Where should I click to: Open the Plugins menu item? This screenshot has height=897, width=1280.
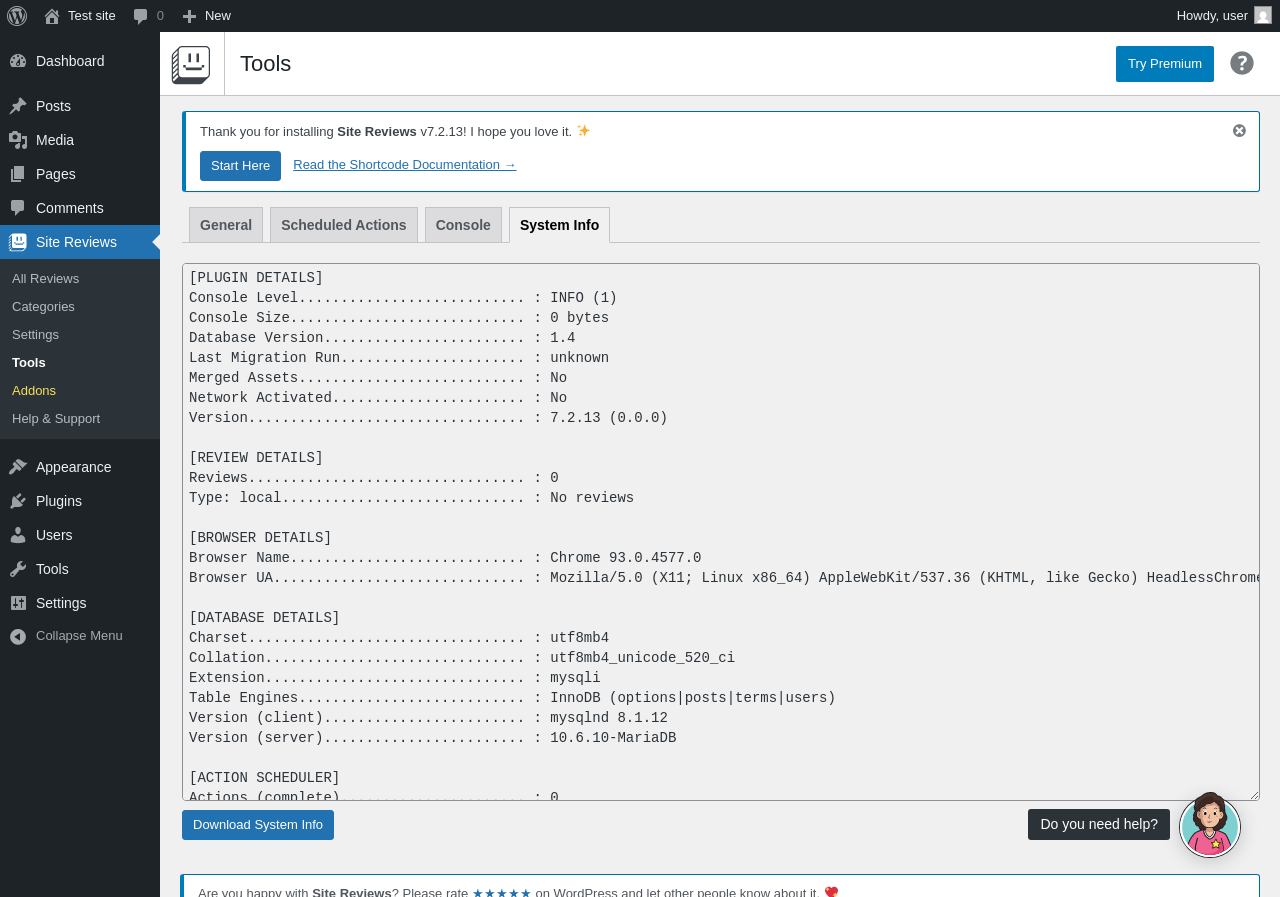point(80,501)
